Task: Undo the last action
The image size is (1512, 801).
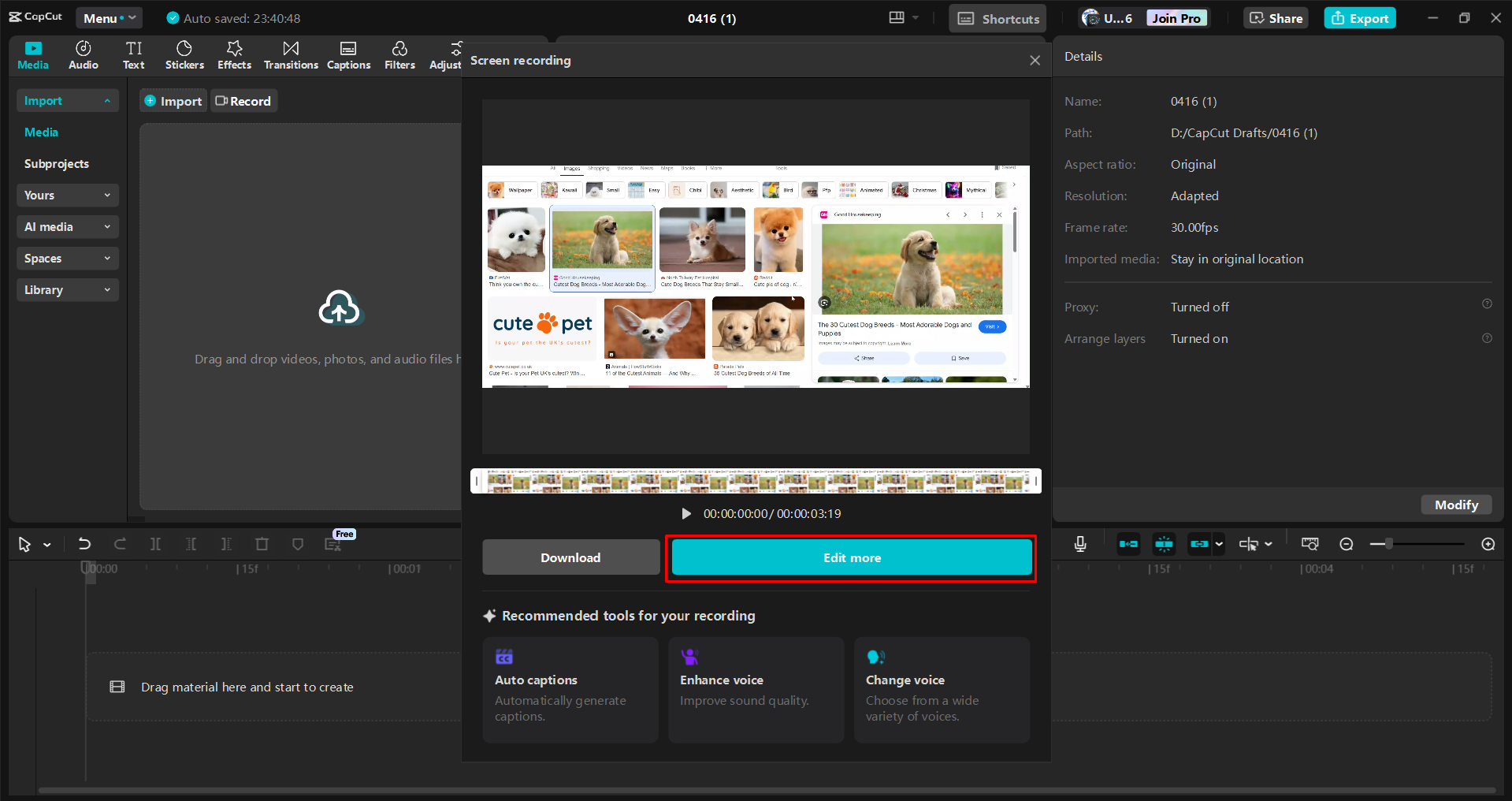Action: click(x=84, y=543)
